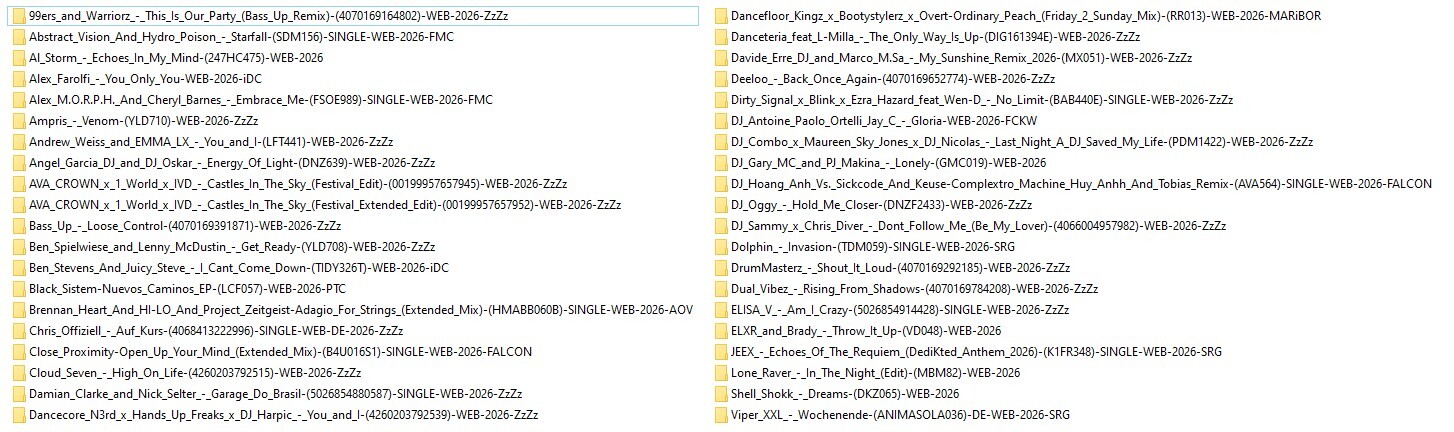
Task: Select AVA_CROWN Castles_In_The_Sky Festival_Extended_Edit name
Action: coord(325,205)
